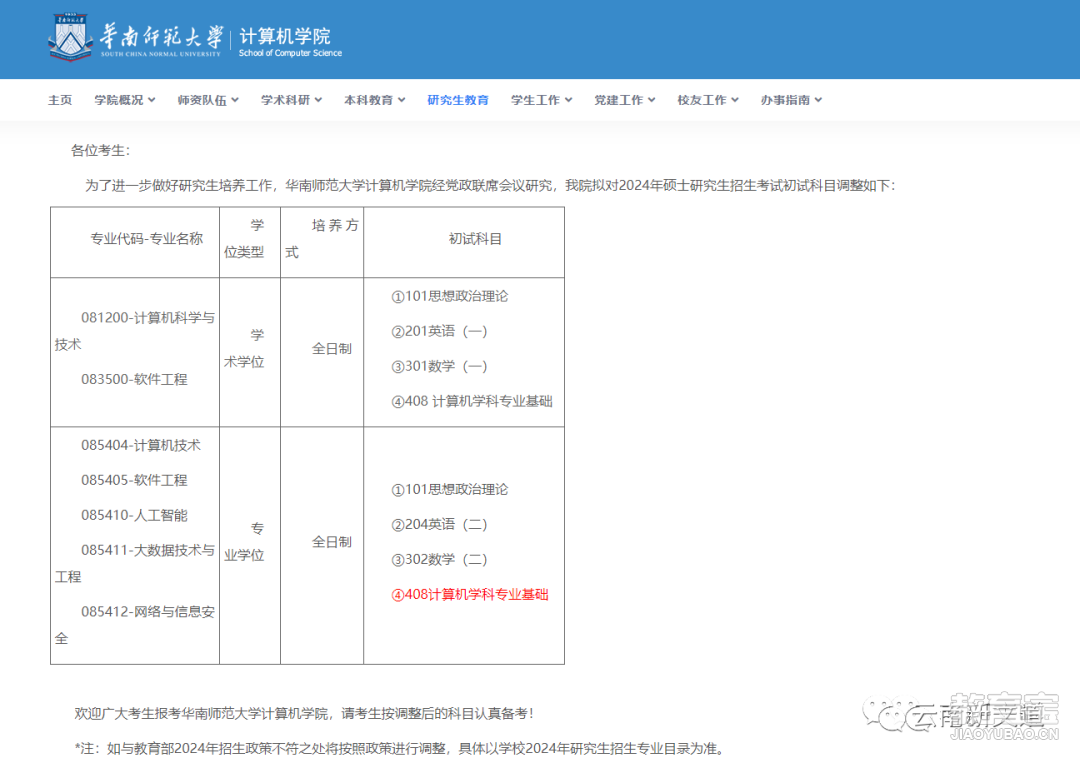Click the black ④408 计算机学科专业基础 line
Viewport: 1080px width, 763px height.
pos(472,401)
